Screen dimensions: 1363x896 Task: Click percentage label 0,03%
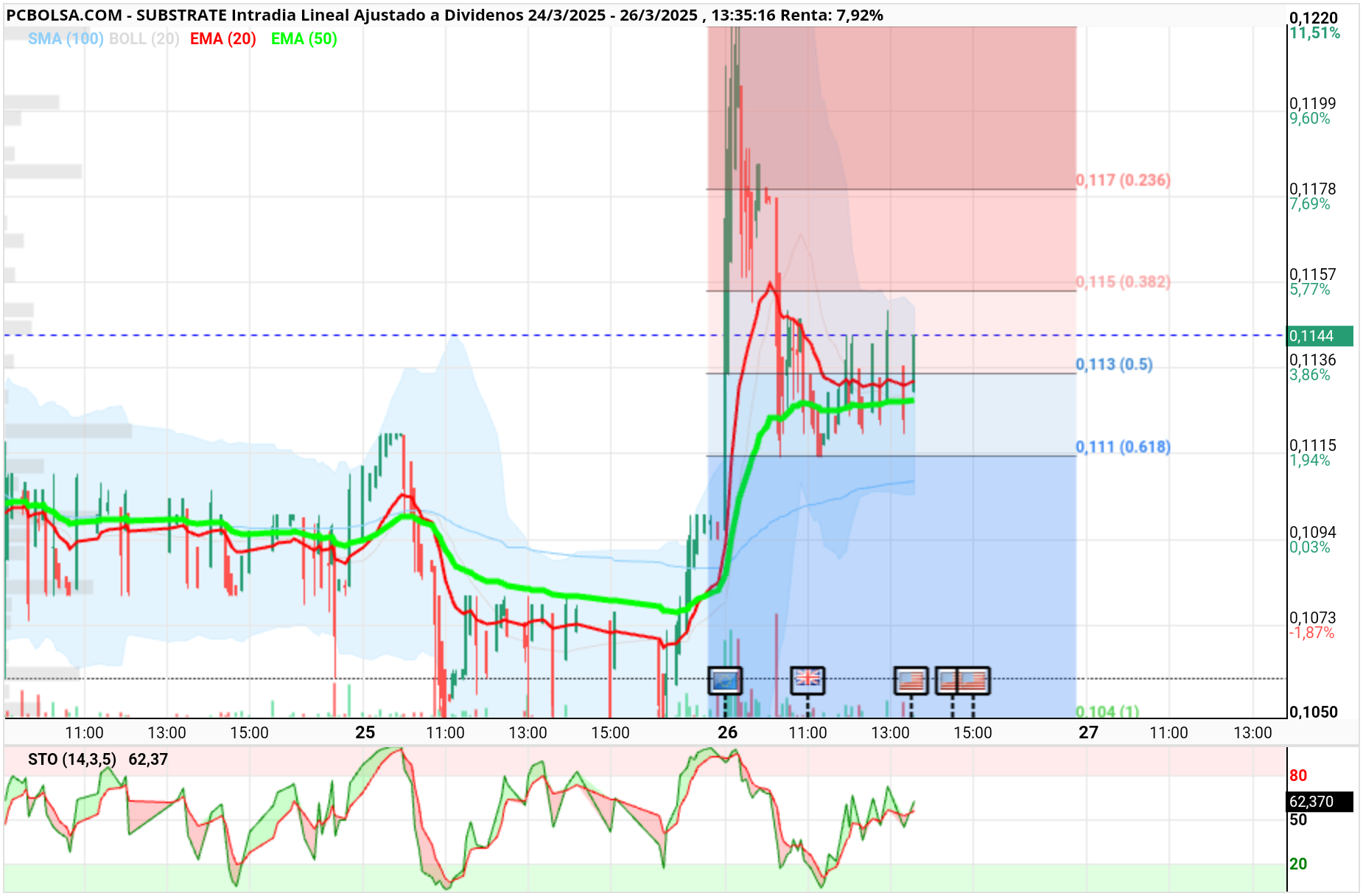coord(1310,547)
